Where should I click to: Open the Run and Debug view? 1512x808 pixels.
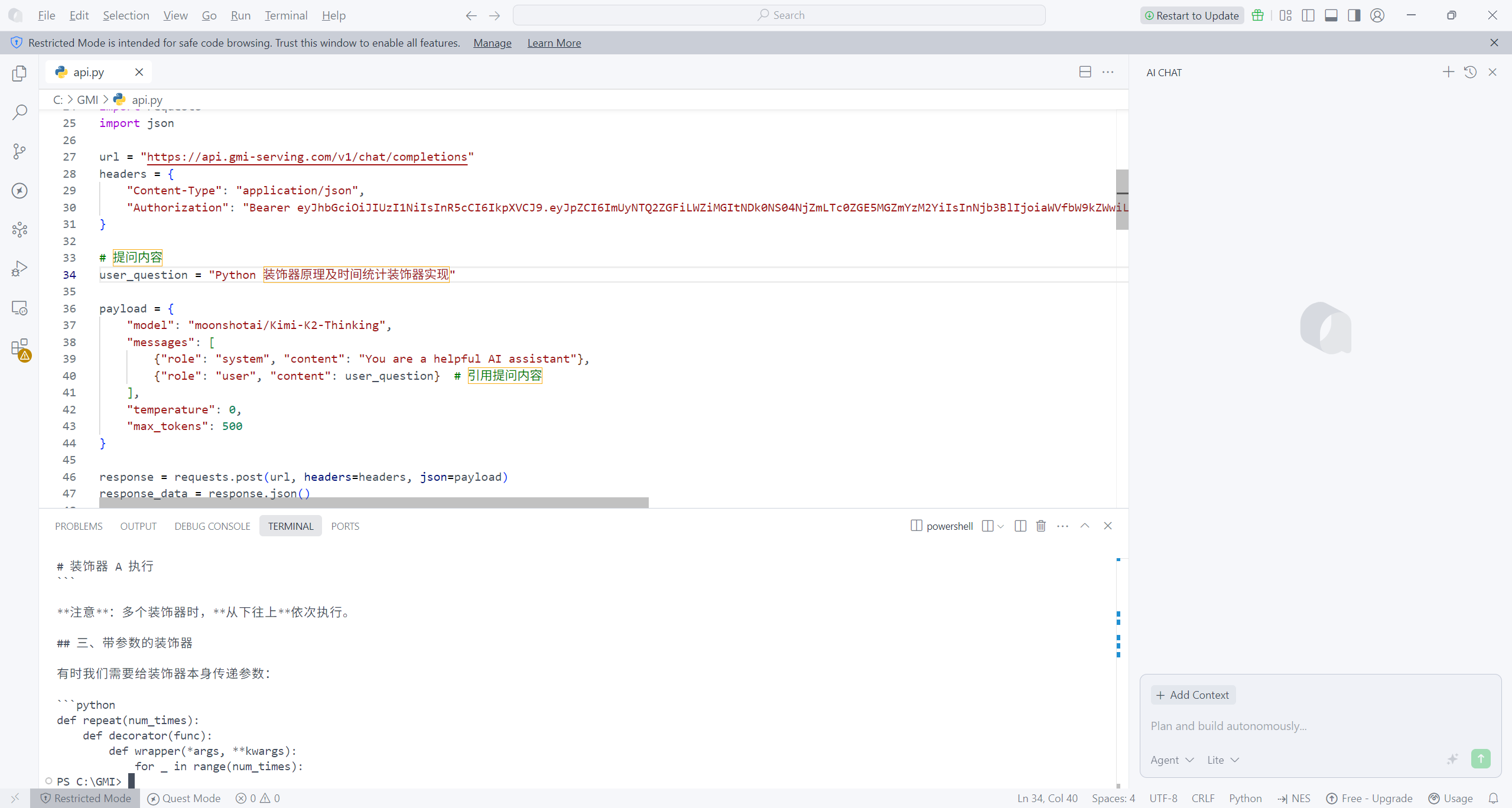[19, 269]
